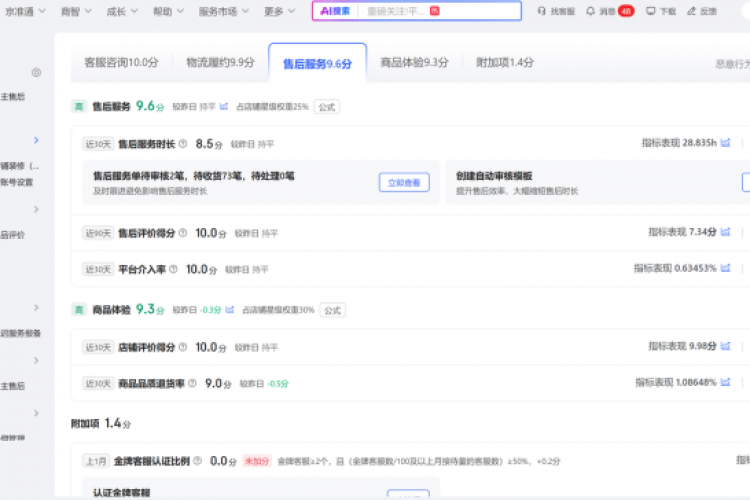
Task: Open chart icon for 指标表现 9.98分
Action: pos(726,346)
